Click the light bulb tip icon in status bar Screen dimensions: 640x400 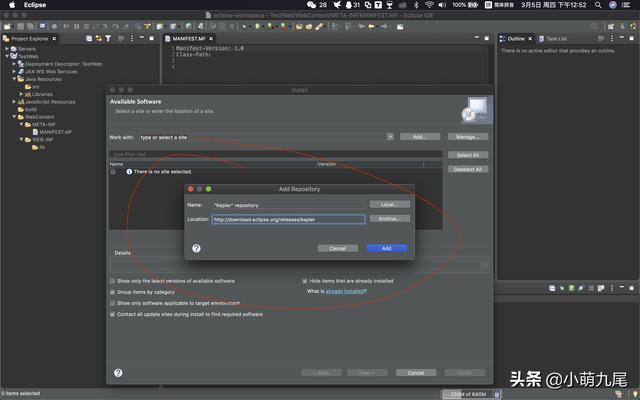[635, 394]
